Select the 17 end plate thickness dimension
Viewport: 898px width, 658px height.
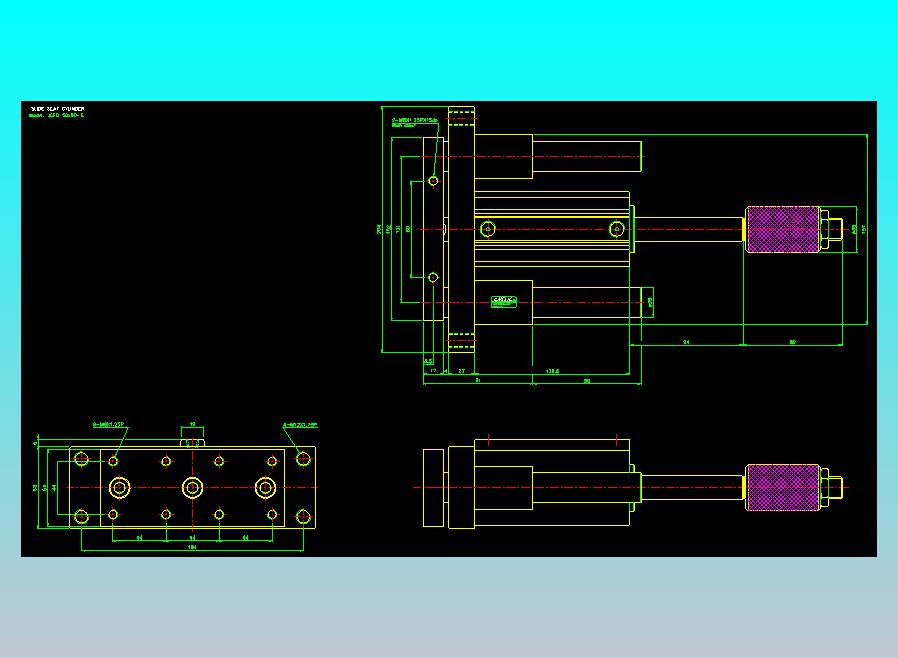click(x=433, y=371)
